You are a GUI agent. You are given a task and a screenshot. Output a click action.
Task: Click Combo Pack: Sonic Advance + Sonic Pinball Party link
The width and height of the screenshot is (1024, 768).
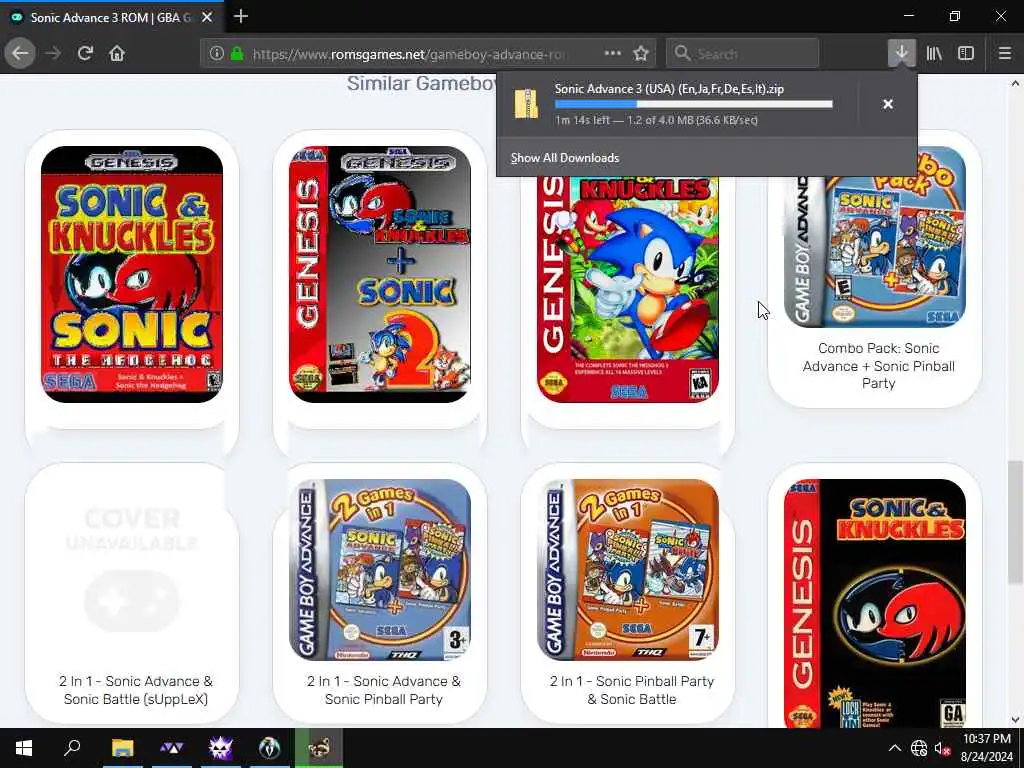coord(878,366)
